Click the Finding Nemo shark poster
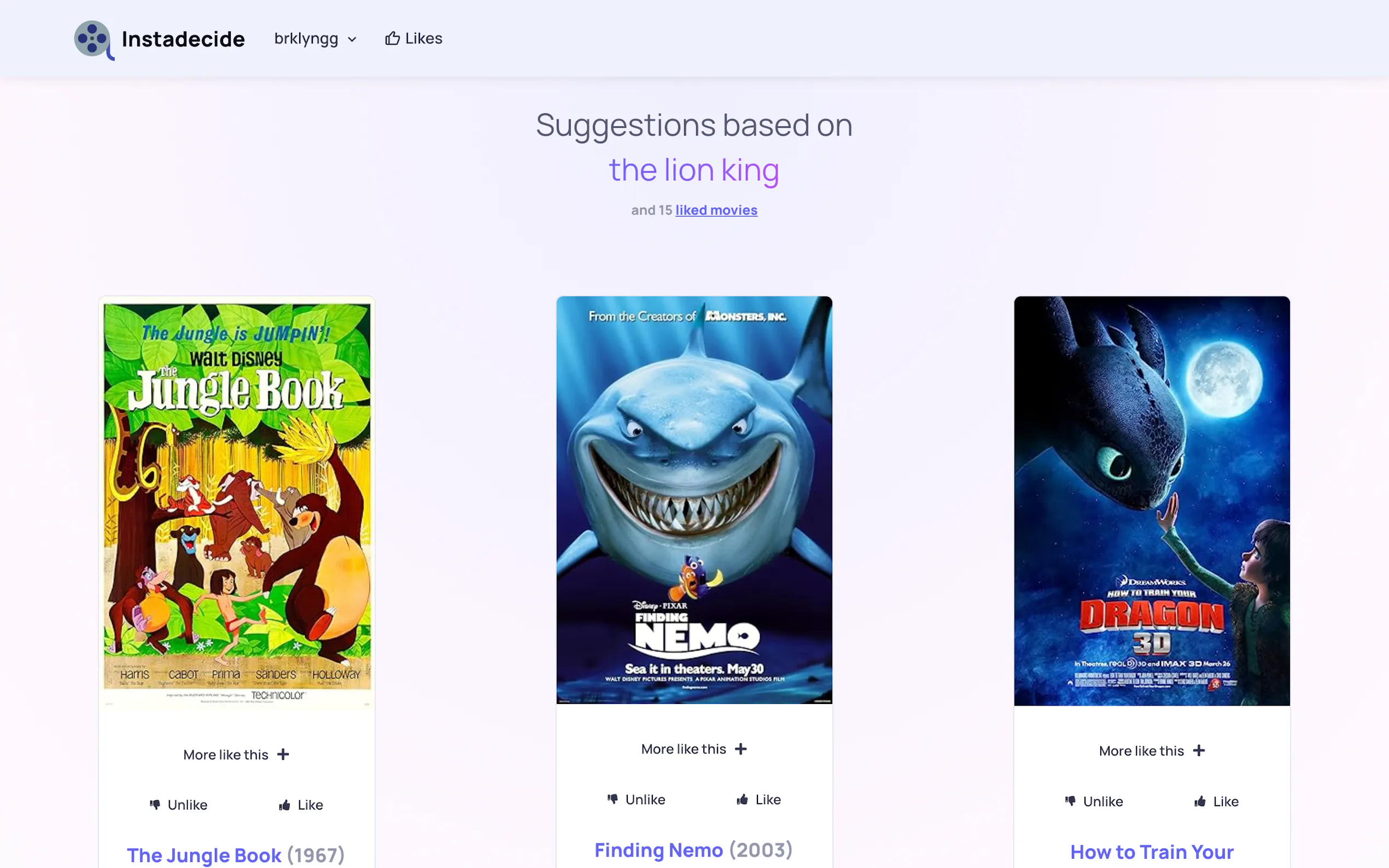Screen dimensions: 1389x868 pyautogui.click(x=693, y=500)
